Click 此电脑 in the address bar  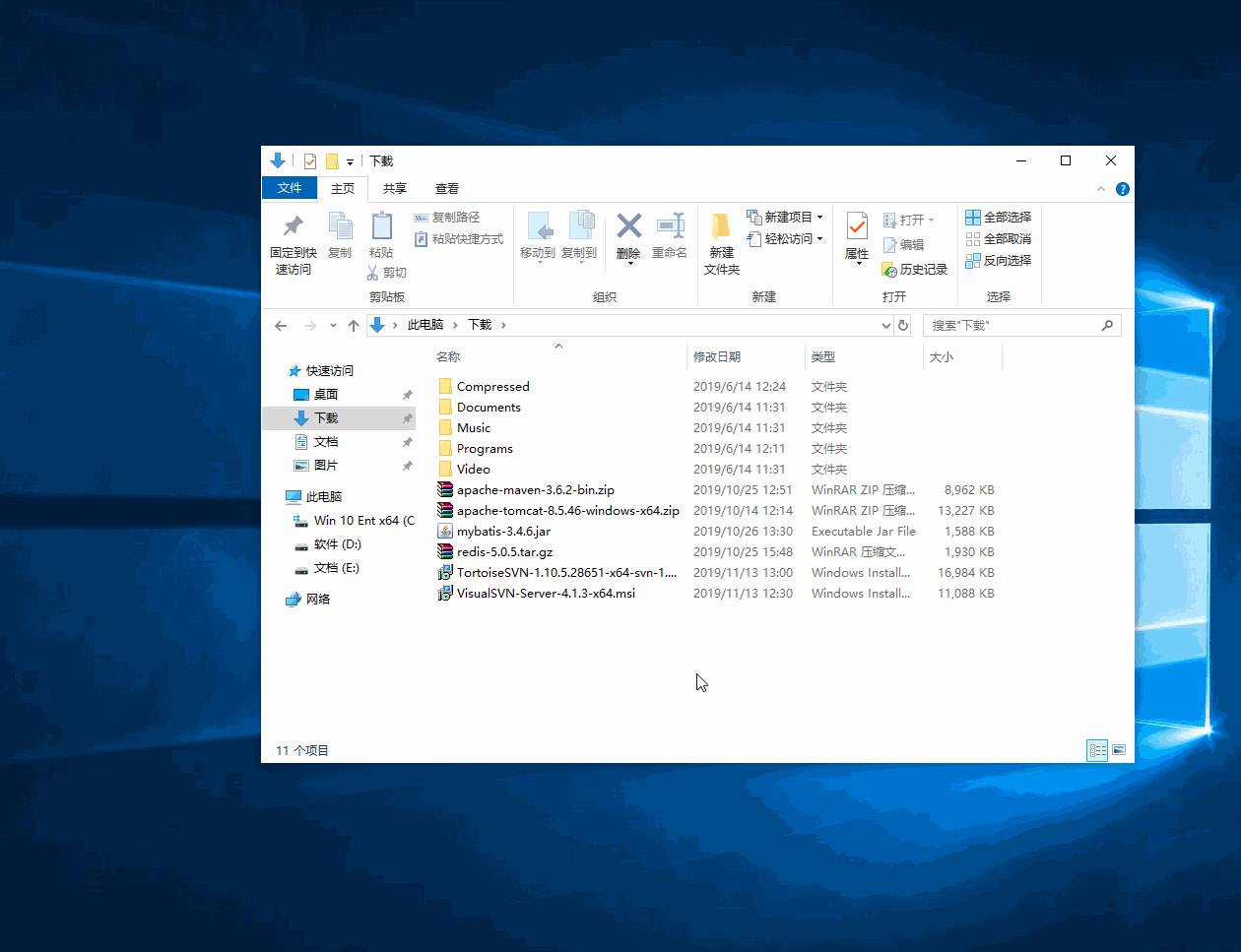click(x=425, y=325)
